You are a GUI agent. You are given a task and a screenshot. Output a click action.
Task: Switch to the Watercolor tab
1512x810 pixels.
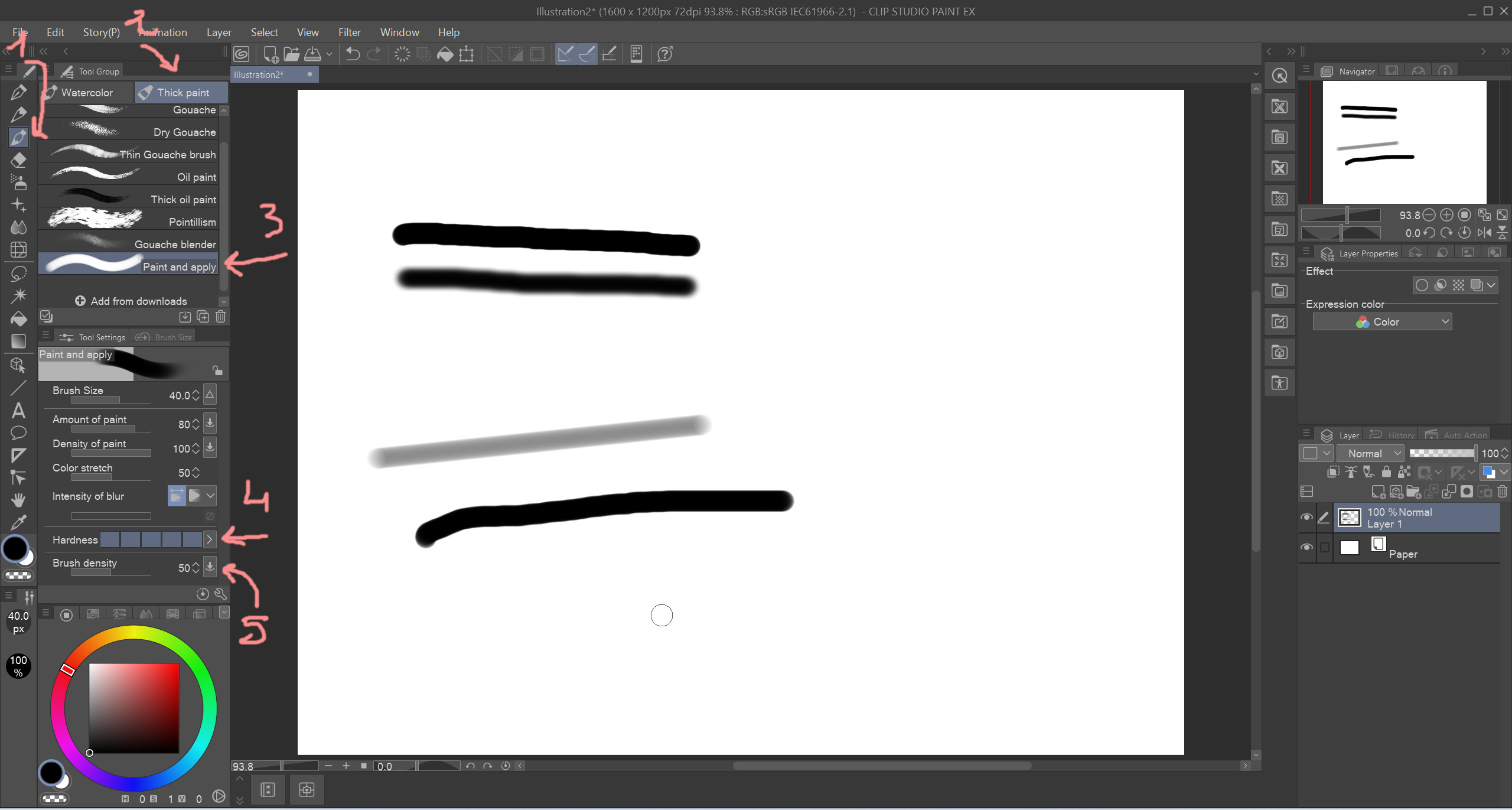click(x=86, y=93)
